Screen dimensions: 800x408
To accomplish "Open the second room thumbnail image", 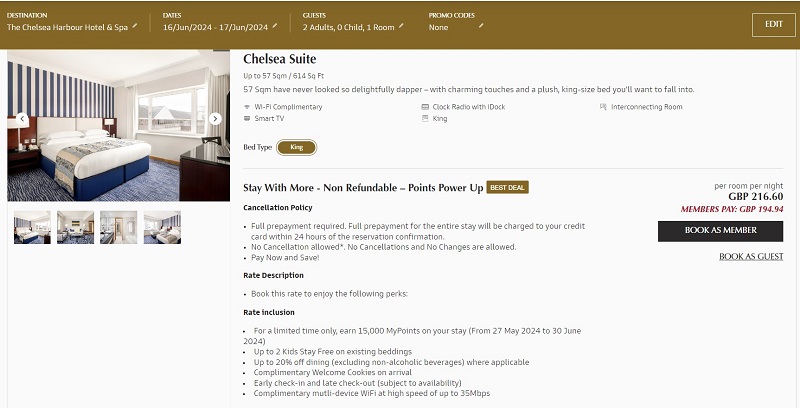I will pyautogui.click(x=76, y=227).
